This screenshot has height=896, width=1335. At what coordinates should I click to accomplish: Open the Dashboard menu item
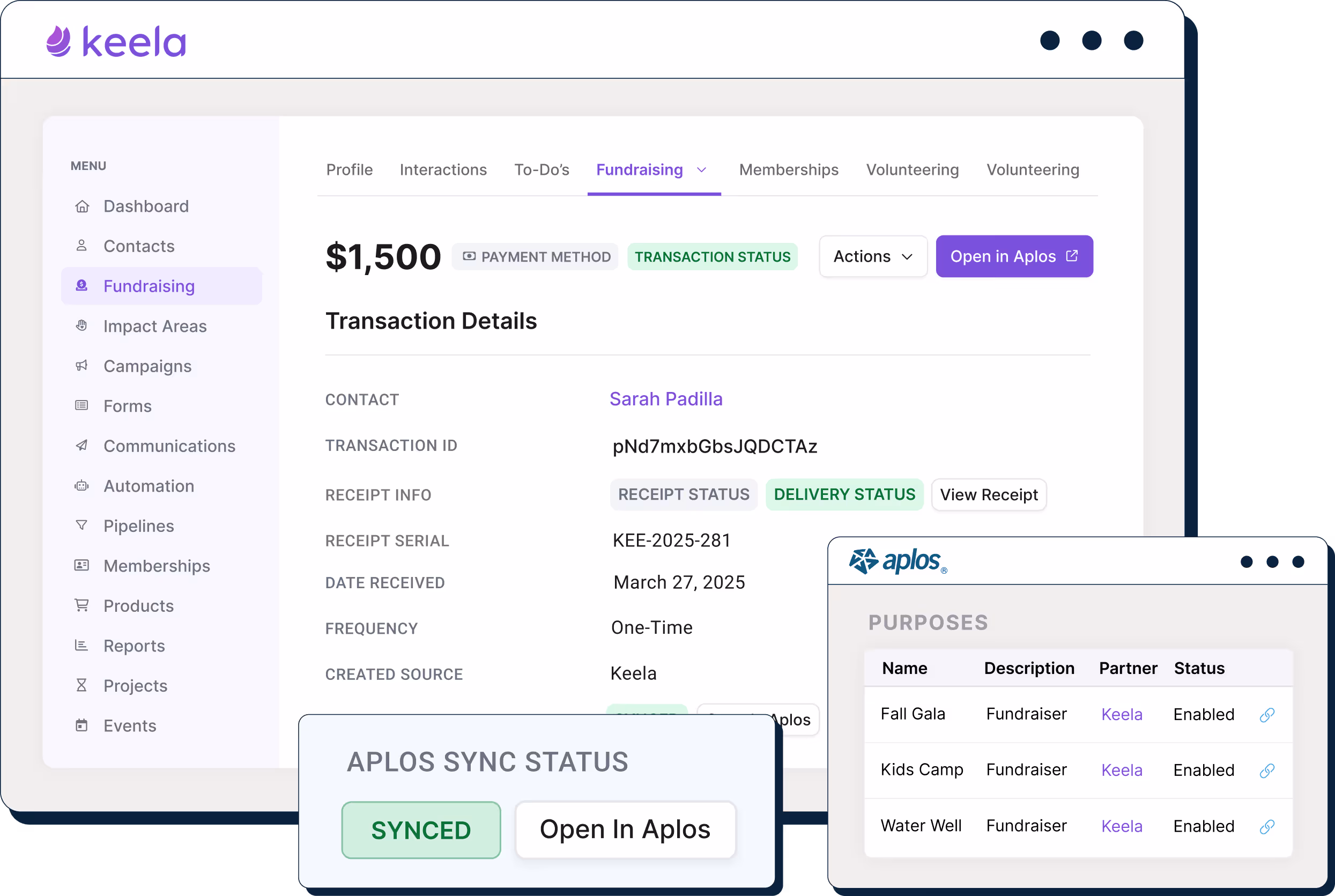point(162,206)
